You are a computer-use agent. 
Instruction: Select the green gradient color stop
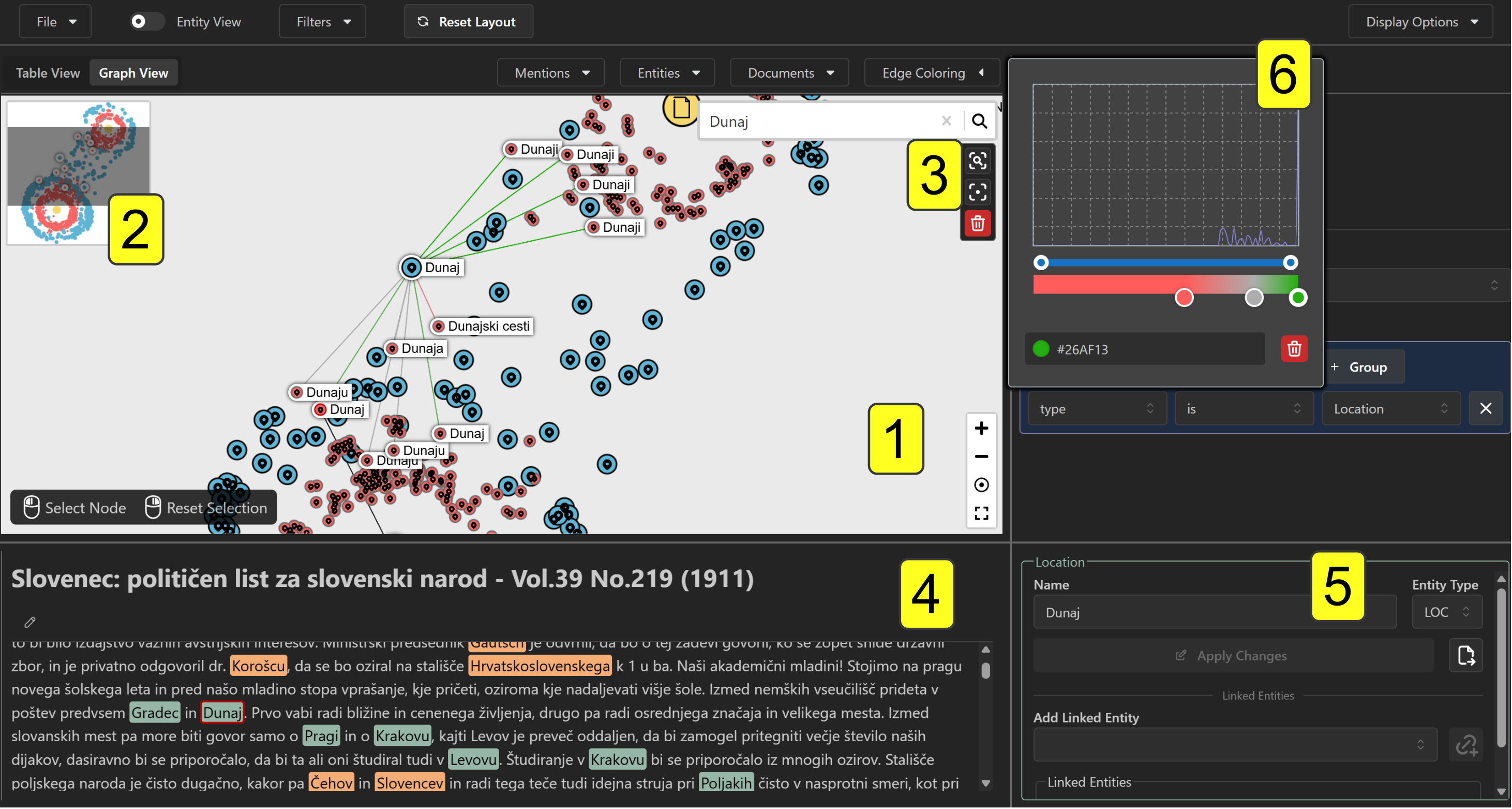(x=1298, y=298)
